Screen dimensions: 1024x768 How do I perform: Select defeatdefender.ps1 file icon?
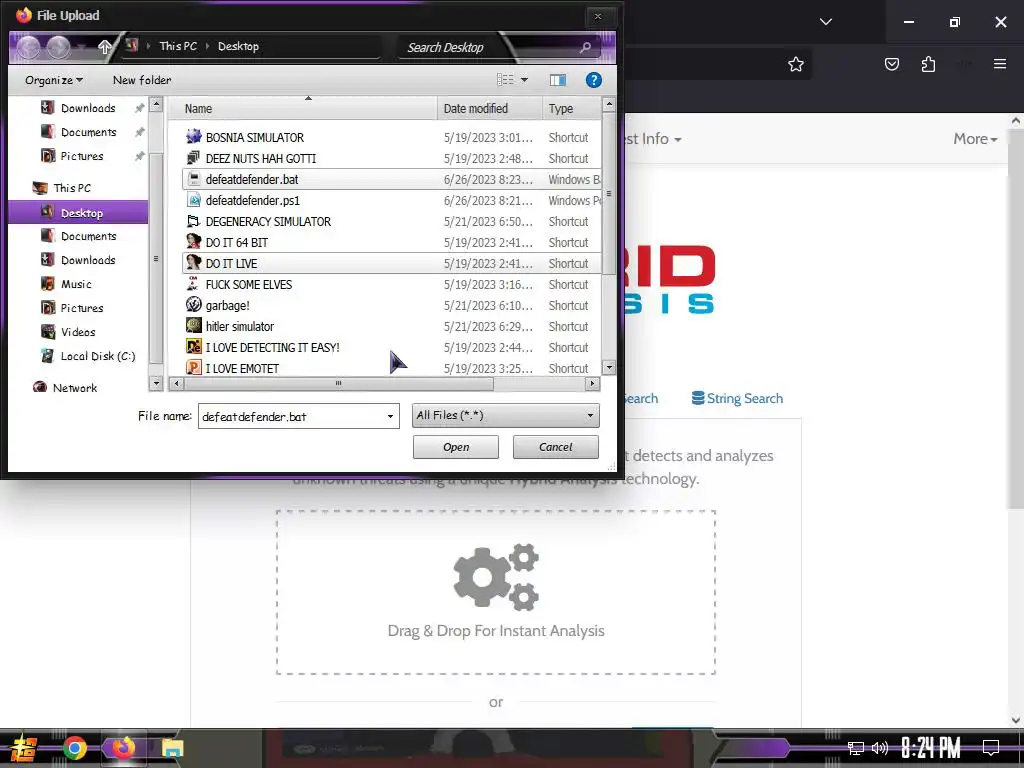tap(194, 200)
